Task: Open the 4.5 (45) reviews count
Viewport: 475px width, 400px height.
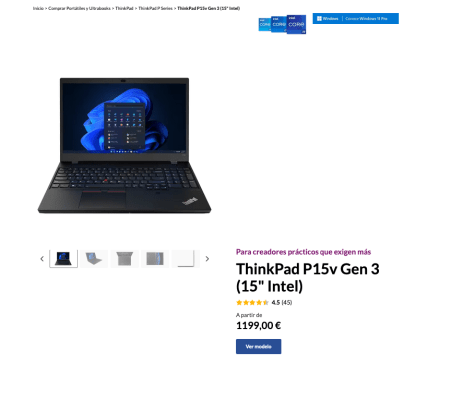Action: click(x=282, y=303)
